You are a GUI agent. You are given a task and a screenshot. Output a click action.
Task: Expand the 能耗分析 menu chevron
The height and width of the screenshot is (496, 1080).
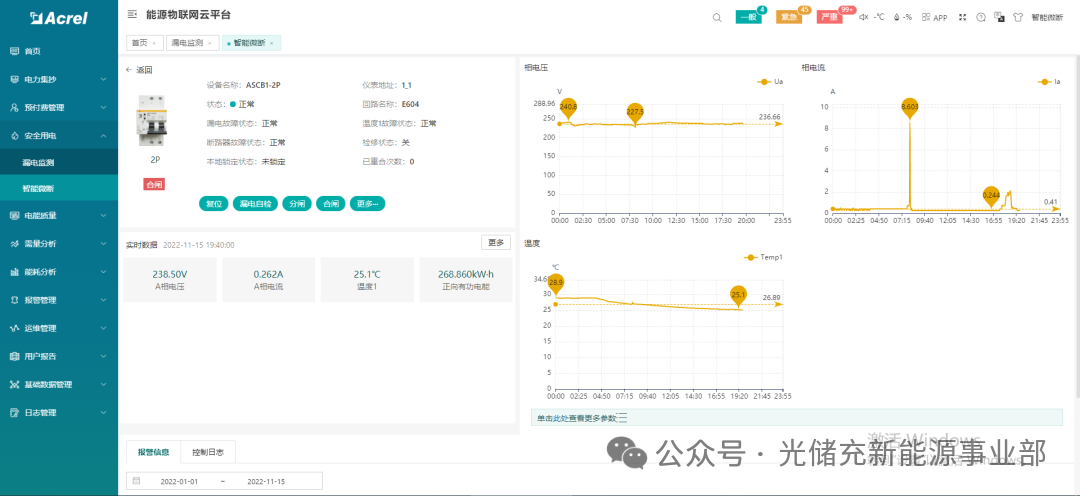tap(103, 272)
